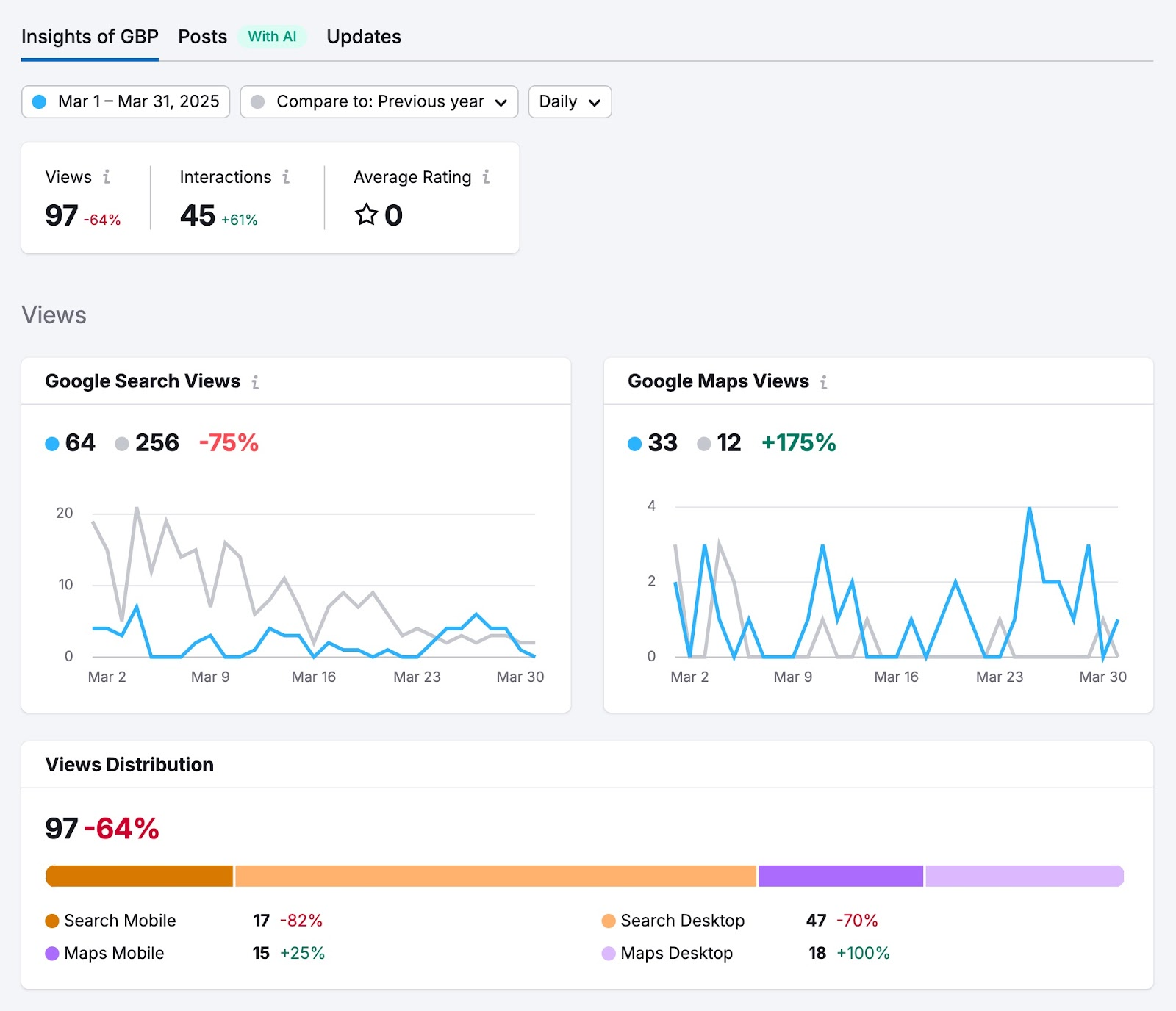Image resolution: width=1176 pixels, height=1011 pixels.
Task: Click the Google Maps Views info icon
Action: point(825,382)
